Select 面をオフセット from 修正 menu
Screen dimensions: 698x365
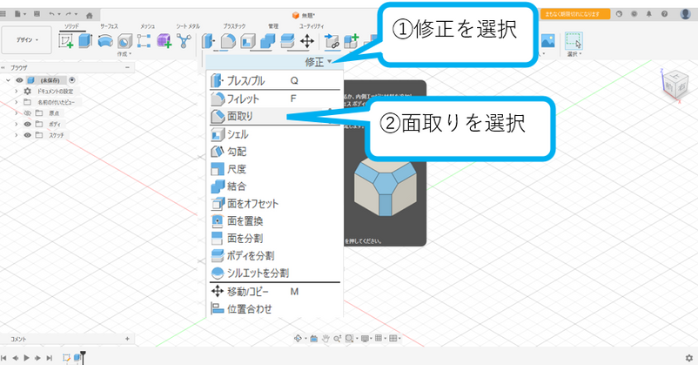[275, 203]
